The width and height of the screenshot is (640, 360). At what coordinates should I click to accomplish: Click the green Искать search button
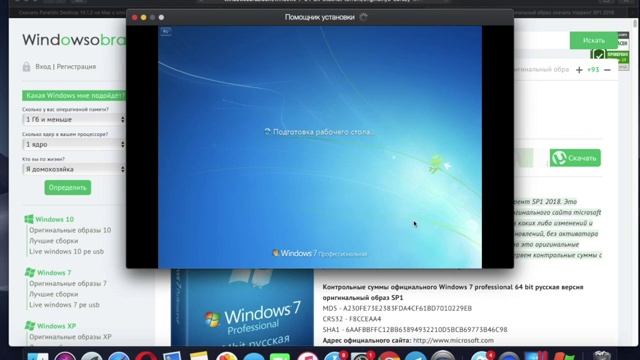[594, 40]
